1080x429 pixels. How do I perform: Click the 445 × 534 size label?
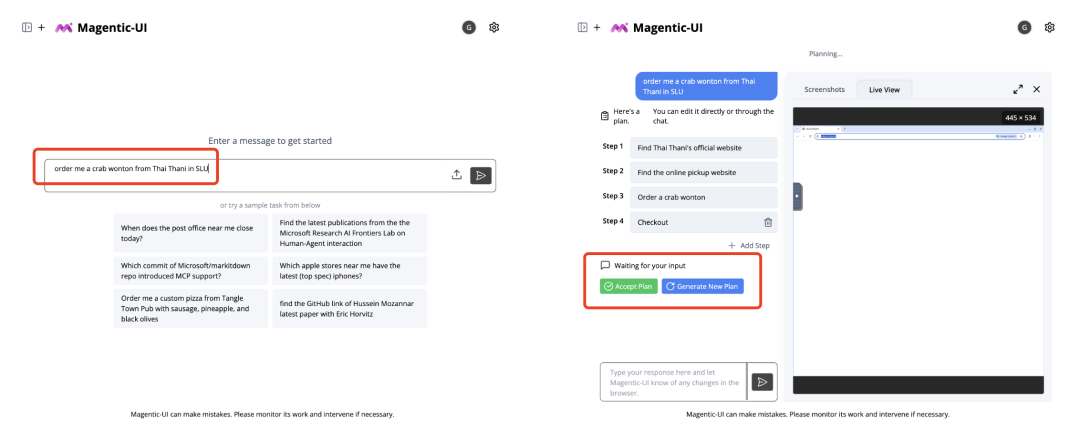point(1020,118)
